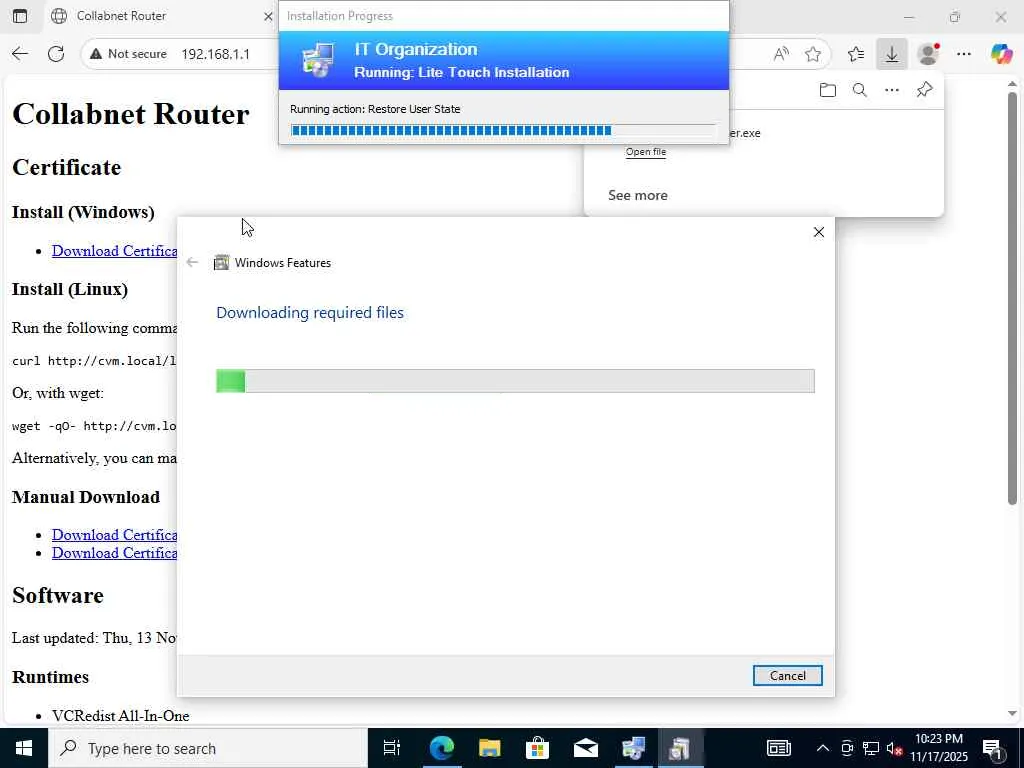Image resolution: width=1024 pixels, height=768 pixels.
Task: Click See more in Downloads panel
Action: click(x=637, y=195)
